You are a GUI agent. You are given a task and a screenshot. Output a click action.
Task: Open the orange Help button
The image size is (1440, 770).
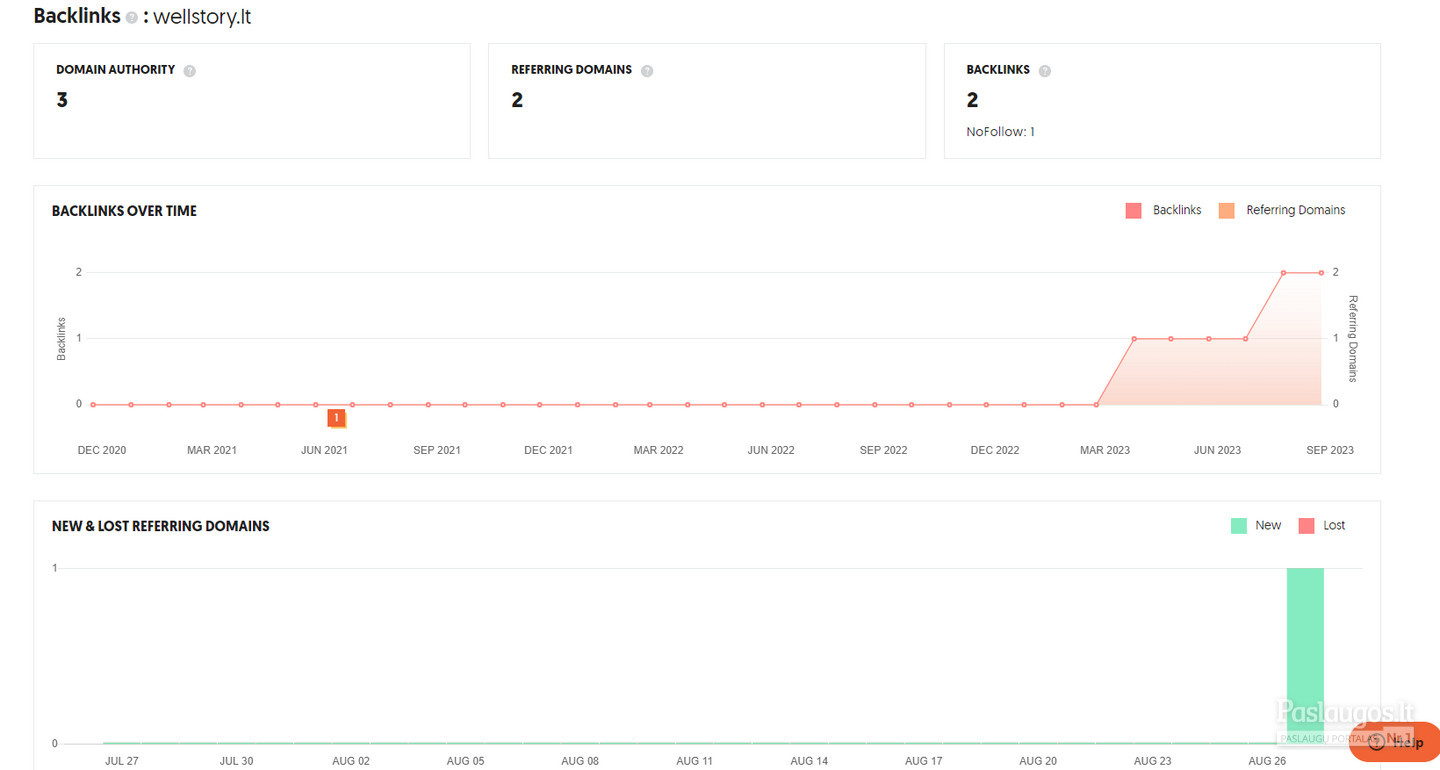[1393, 741]
